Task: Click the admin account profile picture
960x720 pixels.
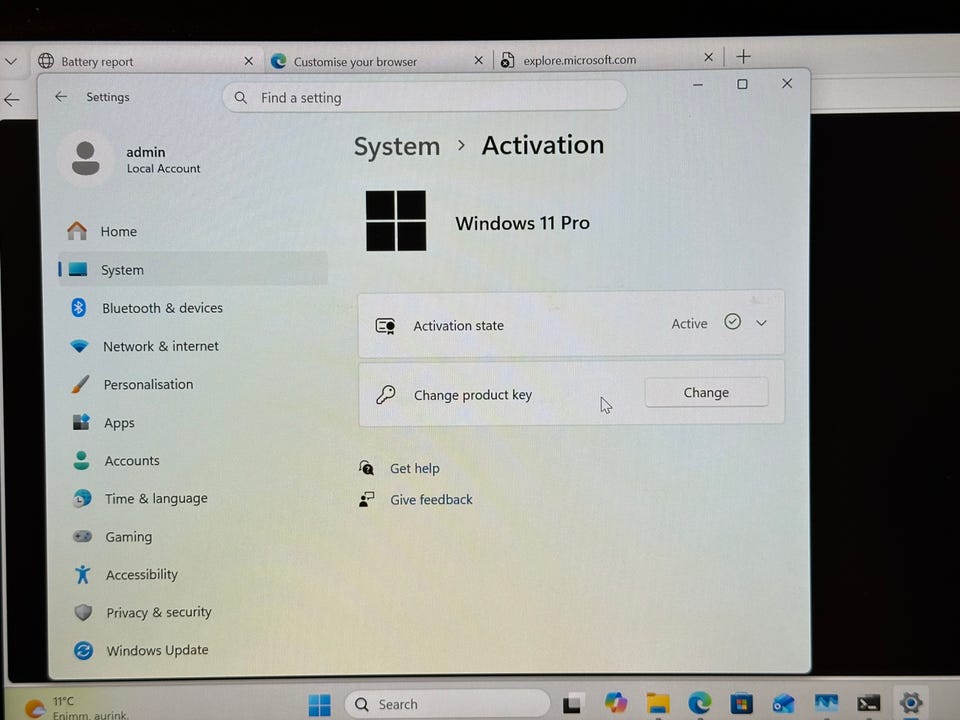Action: (x=86, y=159)
